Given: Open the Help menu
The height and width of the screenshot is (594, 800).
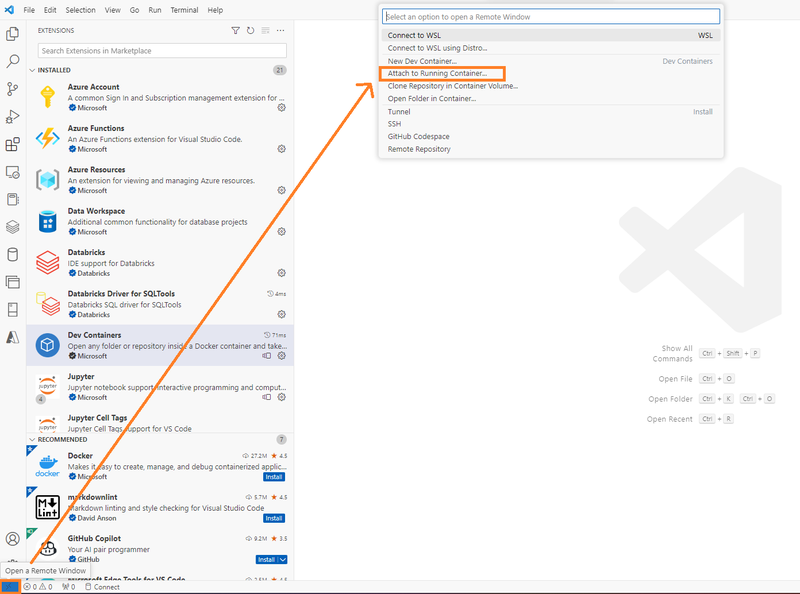Looking at the screenshot, I should click(x=215, y=10).
